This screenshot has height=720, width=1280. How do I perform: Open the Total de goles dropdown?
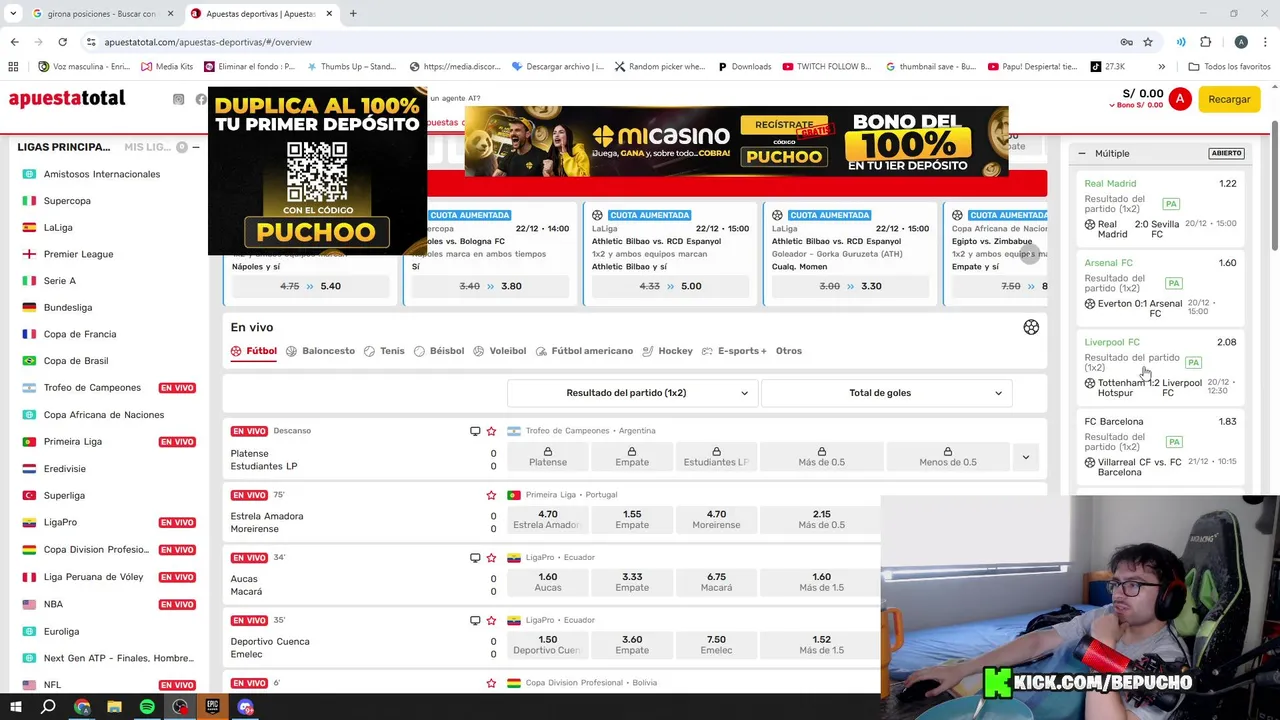click(886, 393)
